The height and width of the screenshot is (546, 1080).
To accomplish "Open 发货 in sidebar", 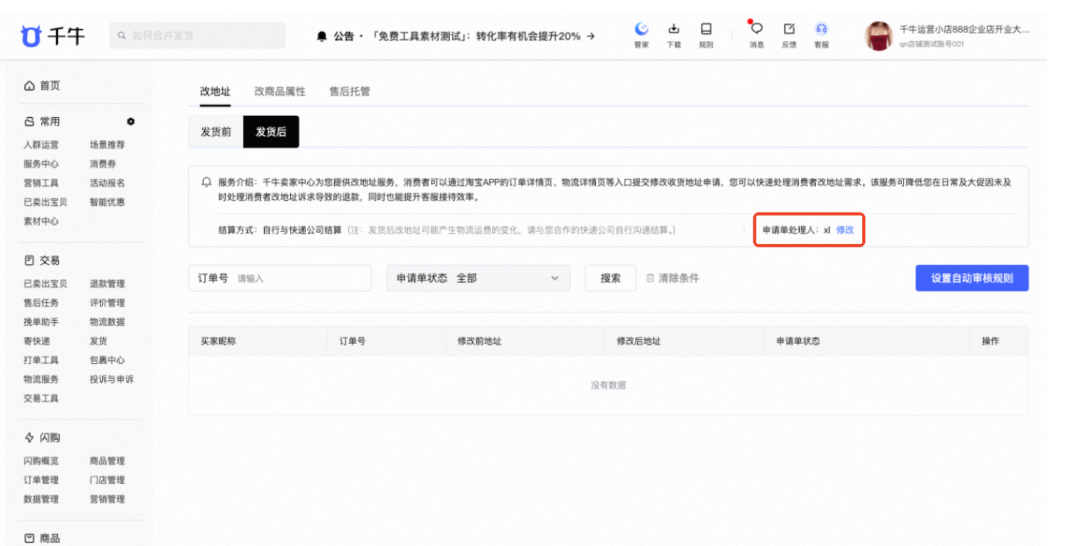I will 98,341.
